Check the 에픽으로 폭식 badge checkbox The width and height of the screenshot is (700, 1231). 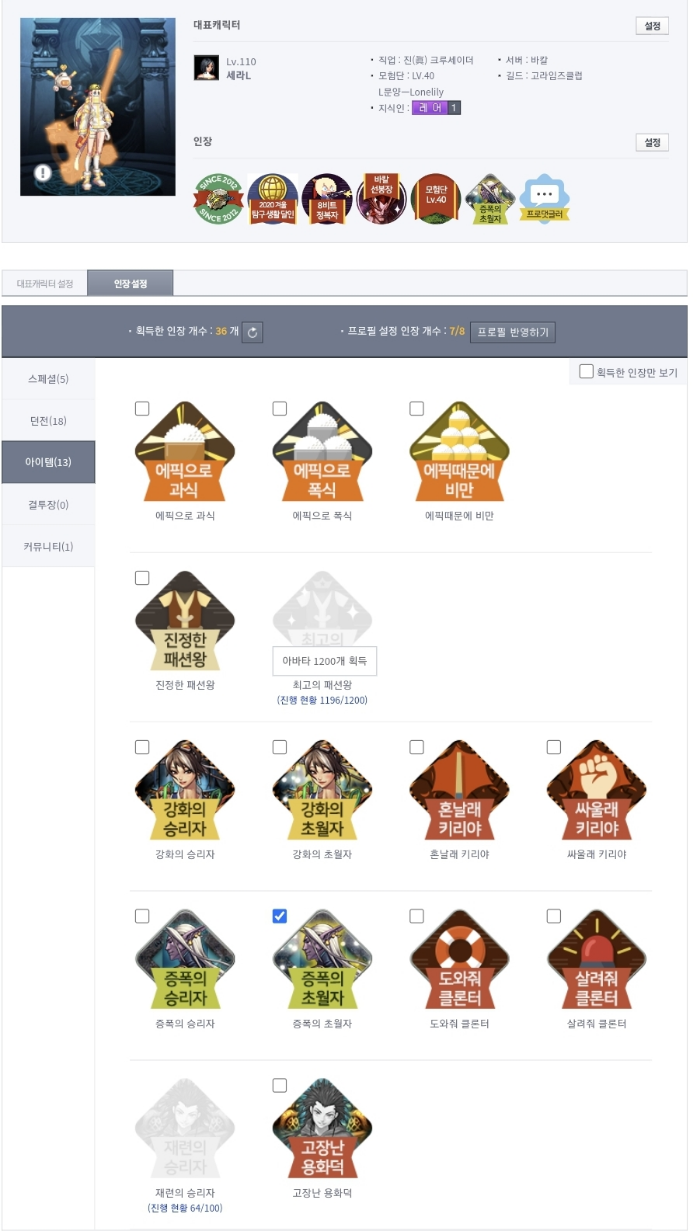coord(279,408)
